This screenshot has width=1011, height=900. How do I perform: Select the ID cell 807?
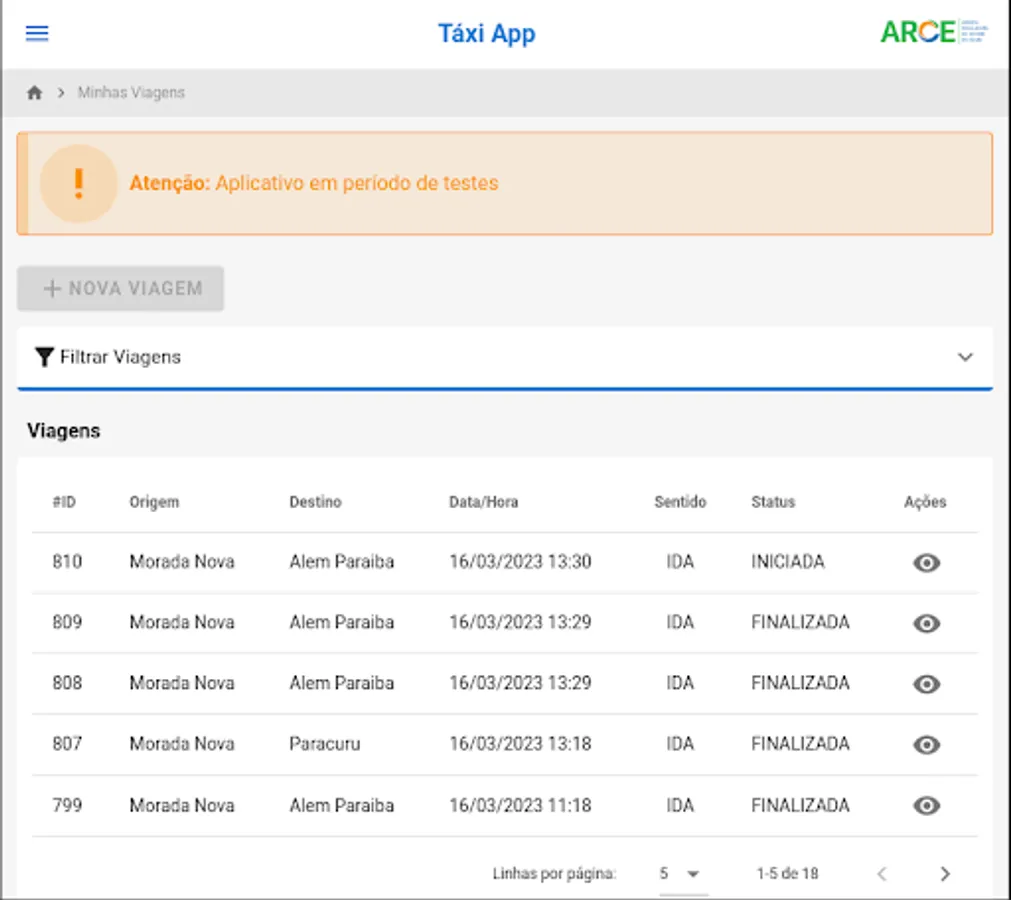(x=67, y=743)
